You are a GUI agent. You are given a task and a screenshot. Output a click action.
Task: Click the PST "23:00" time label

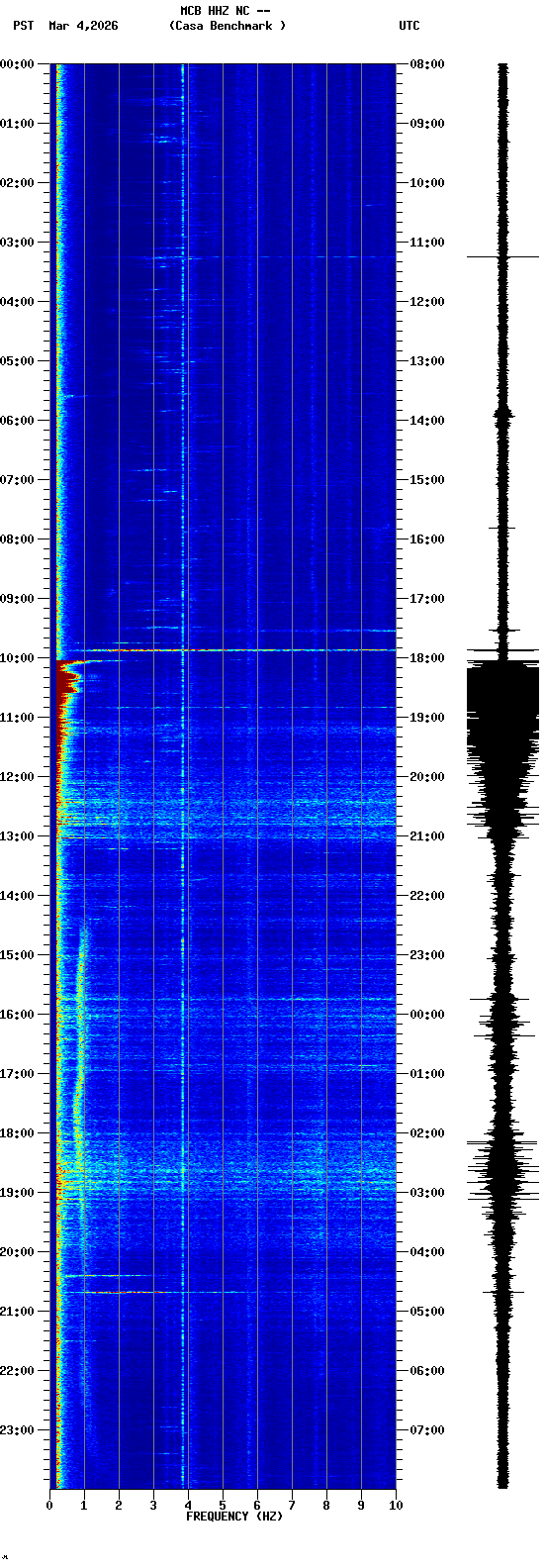[x=17, y=1430]
